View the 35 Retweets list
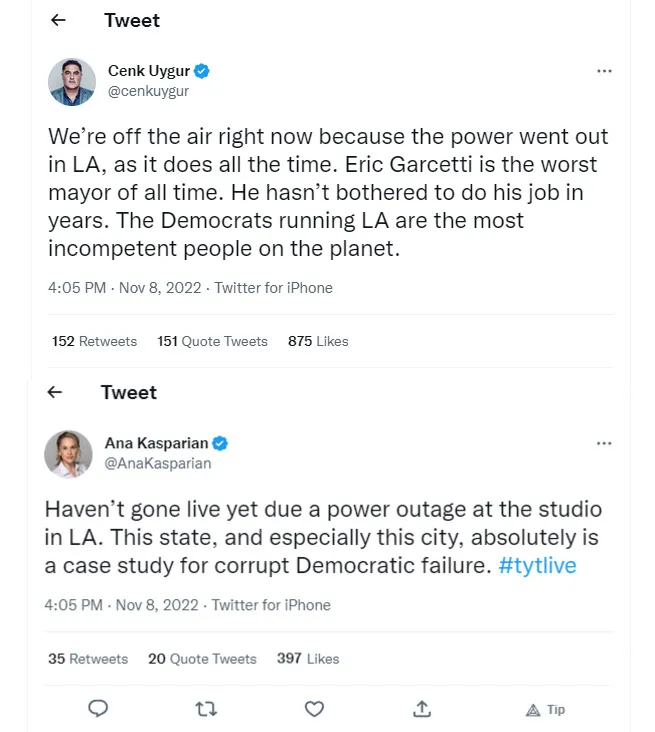655x732 pixels. [x=88, y=659]
